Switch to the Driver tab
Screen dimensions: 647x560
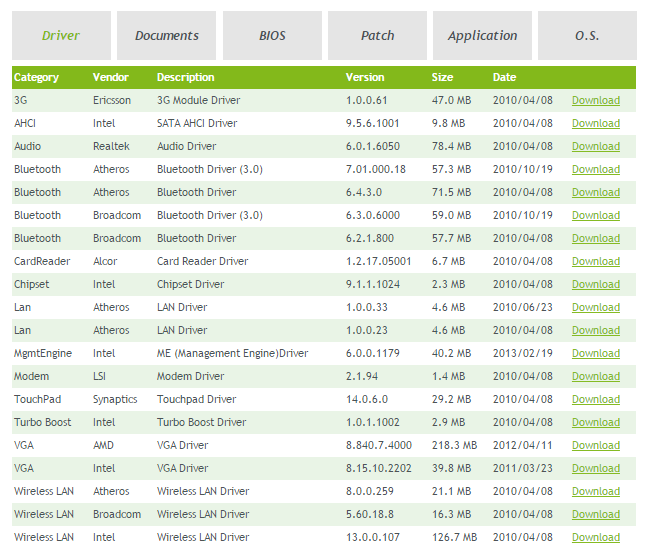click(61, 35)
